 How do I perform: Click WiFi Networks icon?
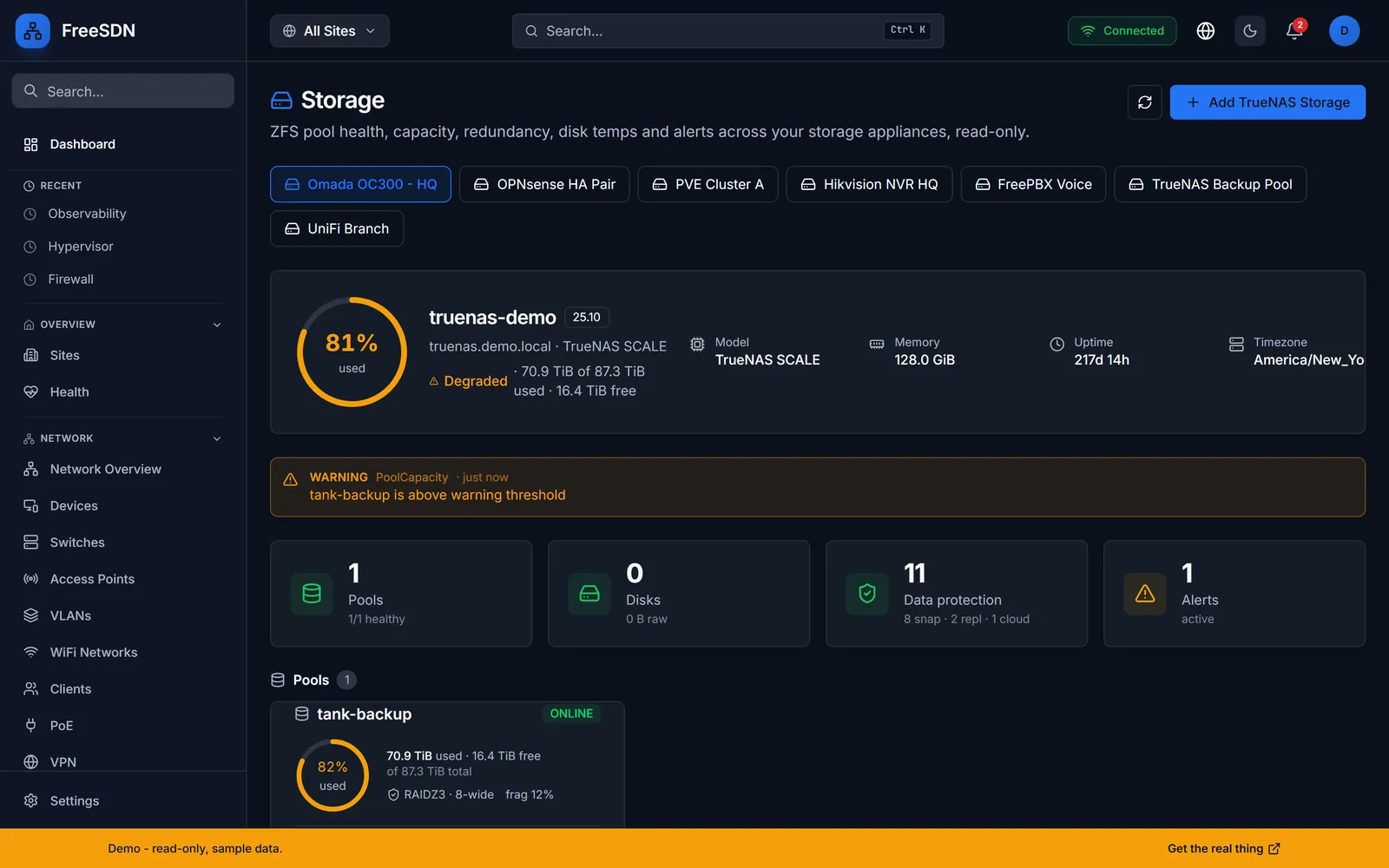(31, 652)
